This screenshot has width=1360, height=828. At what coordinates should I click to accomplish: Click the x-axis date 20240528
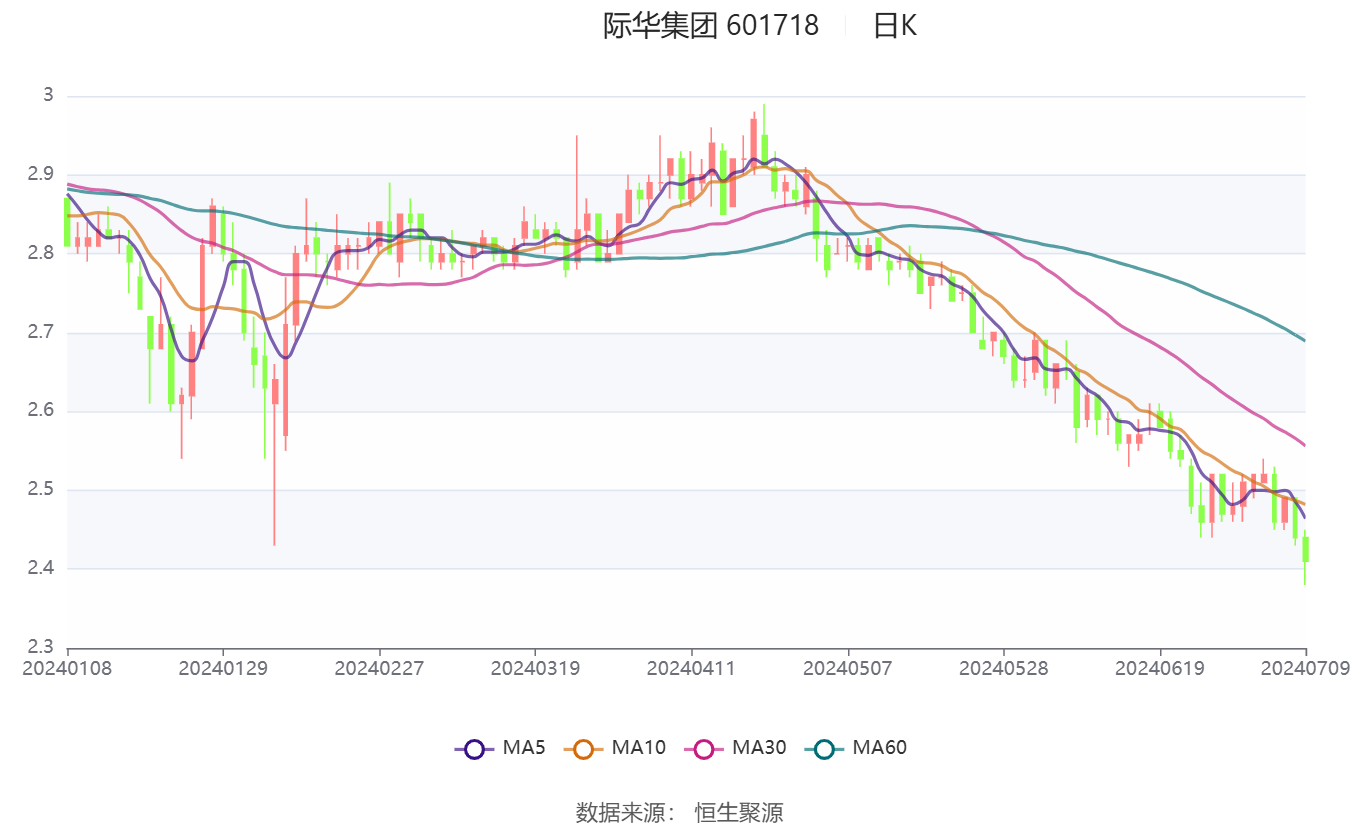(x=1004, y=668)
